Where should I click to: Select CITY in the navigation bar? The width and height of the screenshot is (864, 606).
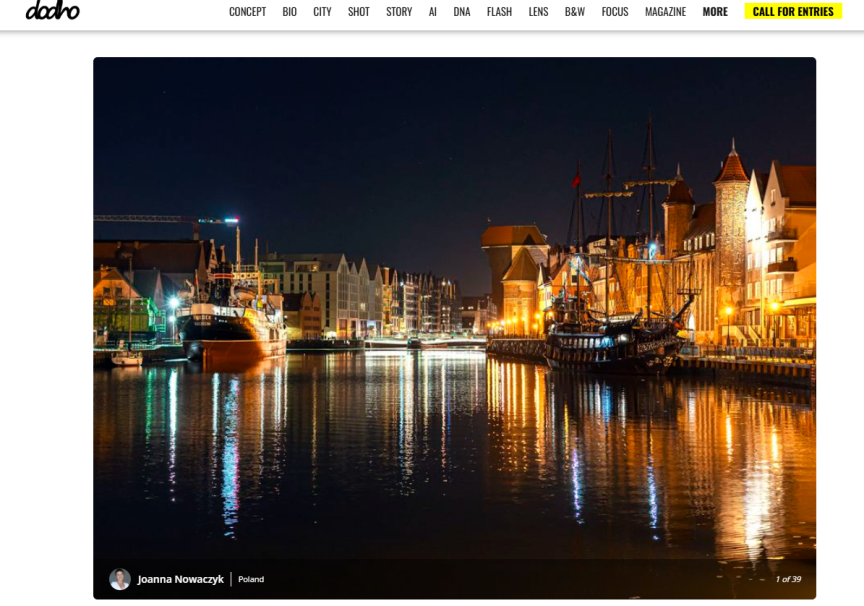click(322, 12)
